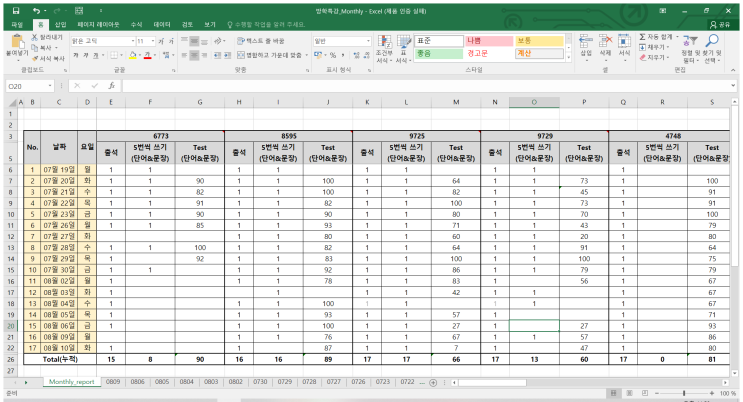Click Fill (채우기) in editing group
This screenshot has height=402, width=743.
click(654, 47)
